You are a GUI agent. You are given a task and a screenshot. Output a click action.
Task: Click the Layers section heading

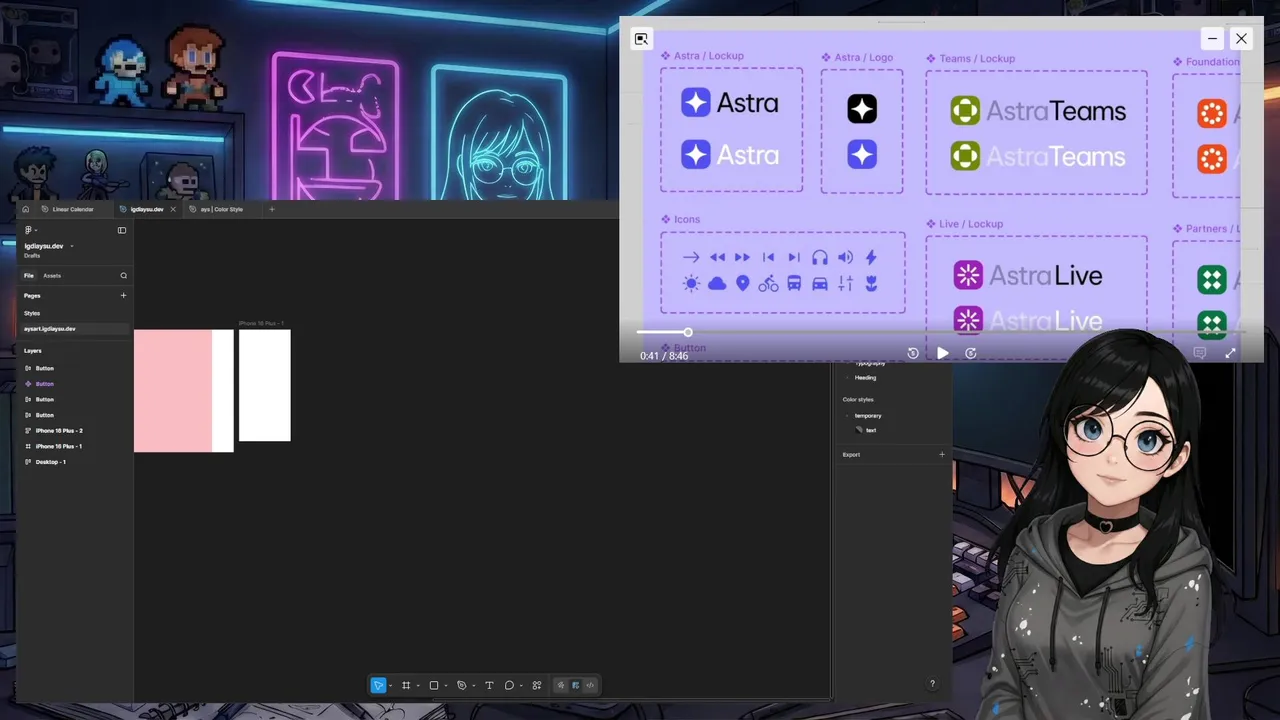[33, 351]
